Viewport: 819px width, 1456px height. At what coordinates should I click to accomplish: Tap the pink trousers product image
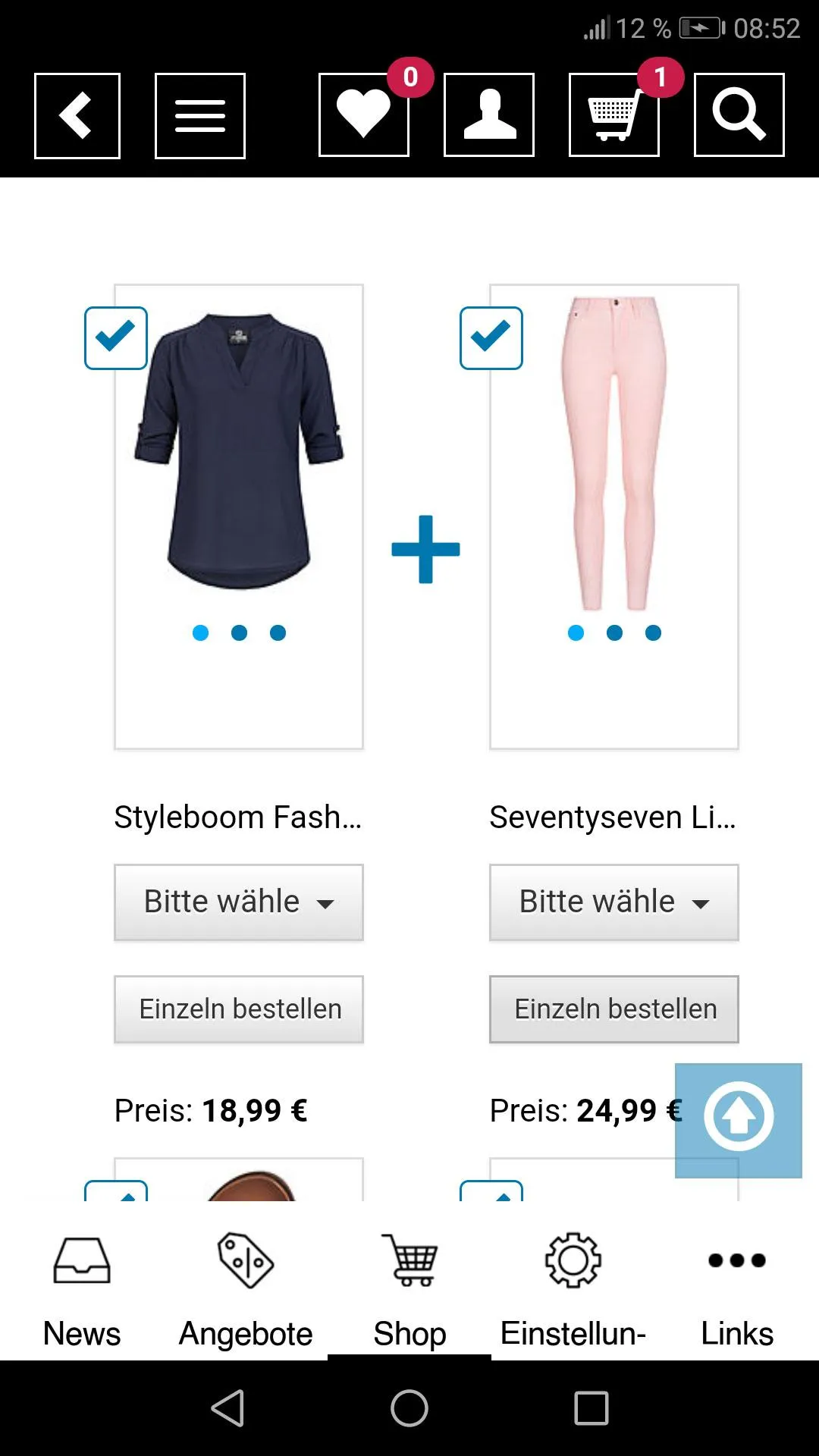point(614,455)
